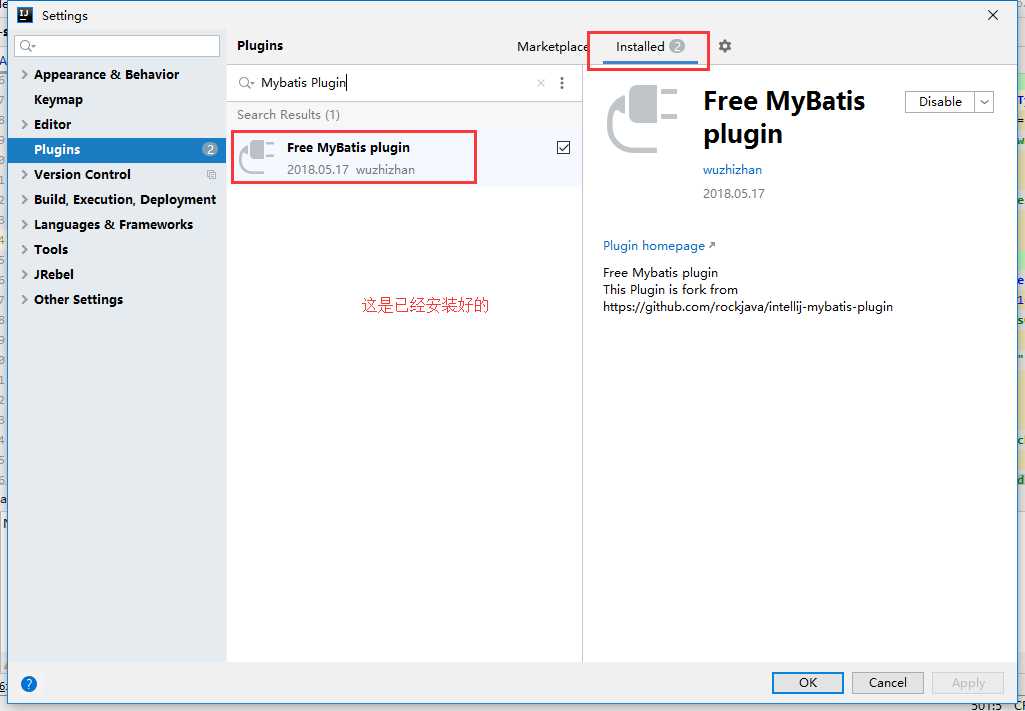
Task: Open the Disable button dropdown arrow
Action: coord(984,102)
